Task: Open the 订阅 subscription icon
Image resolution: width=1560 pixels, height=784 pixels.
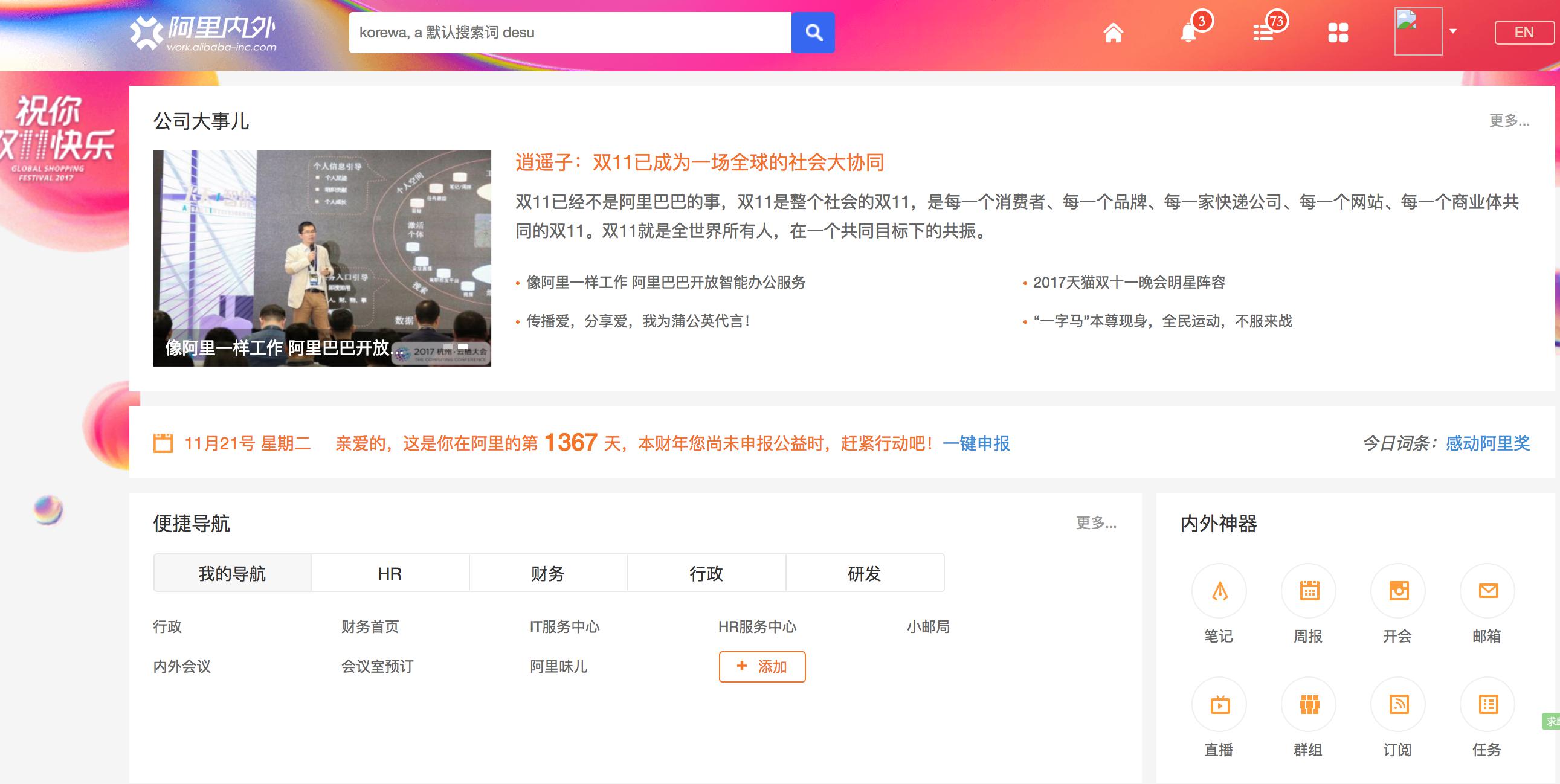Action: (x=1398, y=705)
